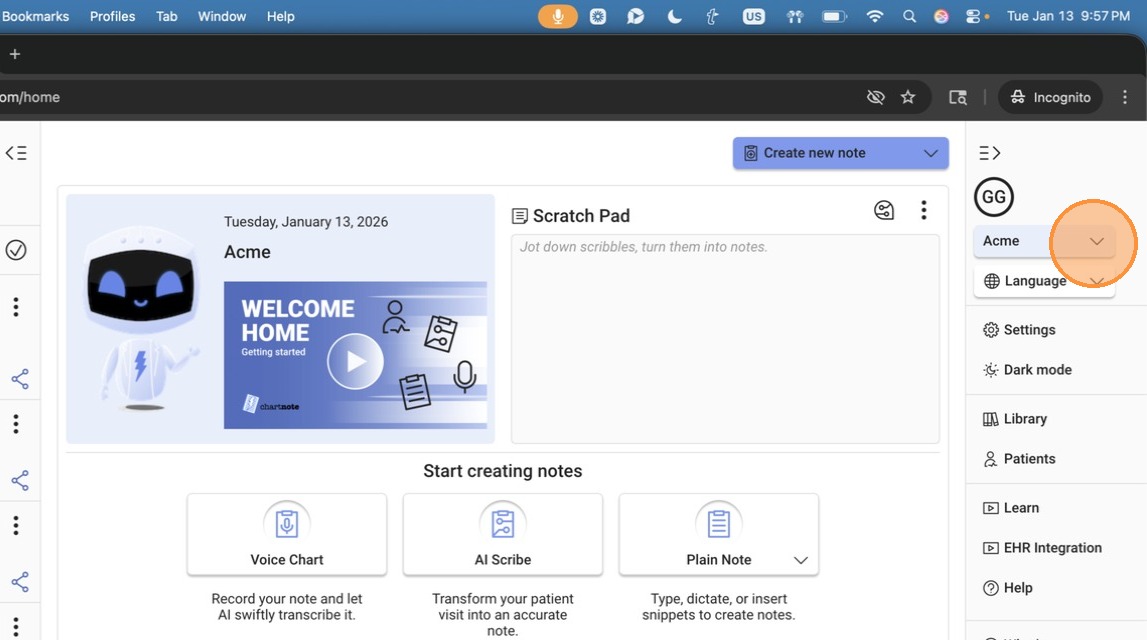Viewport: 1147px width, 640px height.
Task: Toggle Dark mode
Action: tap(1027, 370)
